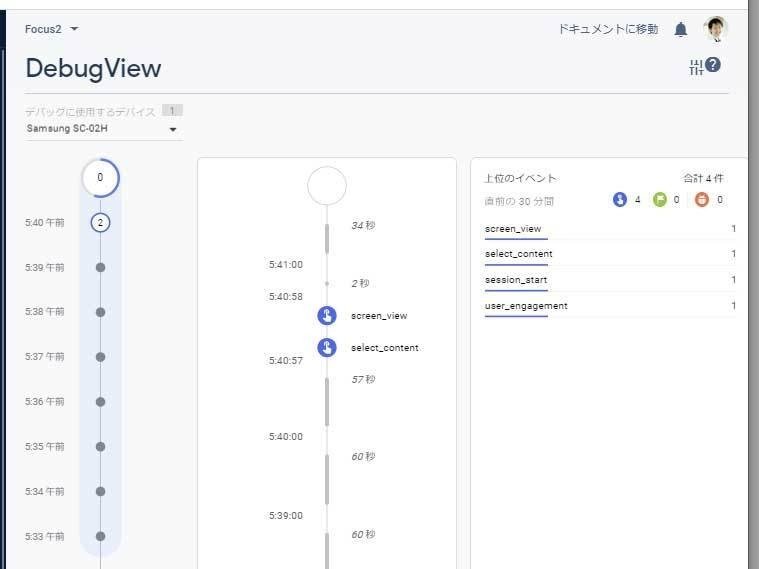This screenshot has height=569, width=759.
Task: Click the 5:40:00 timestamp
Action: 286,437
